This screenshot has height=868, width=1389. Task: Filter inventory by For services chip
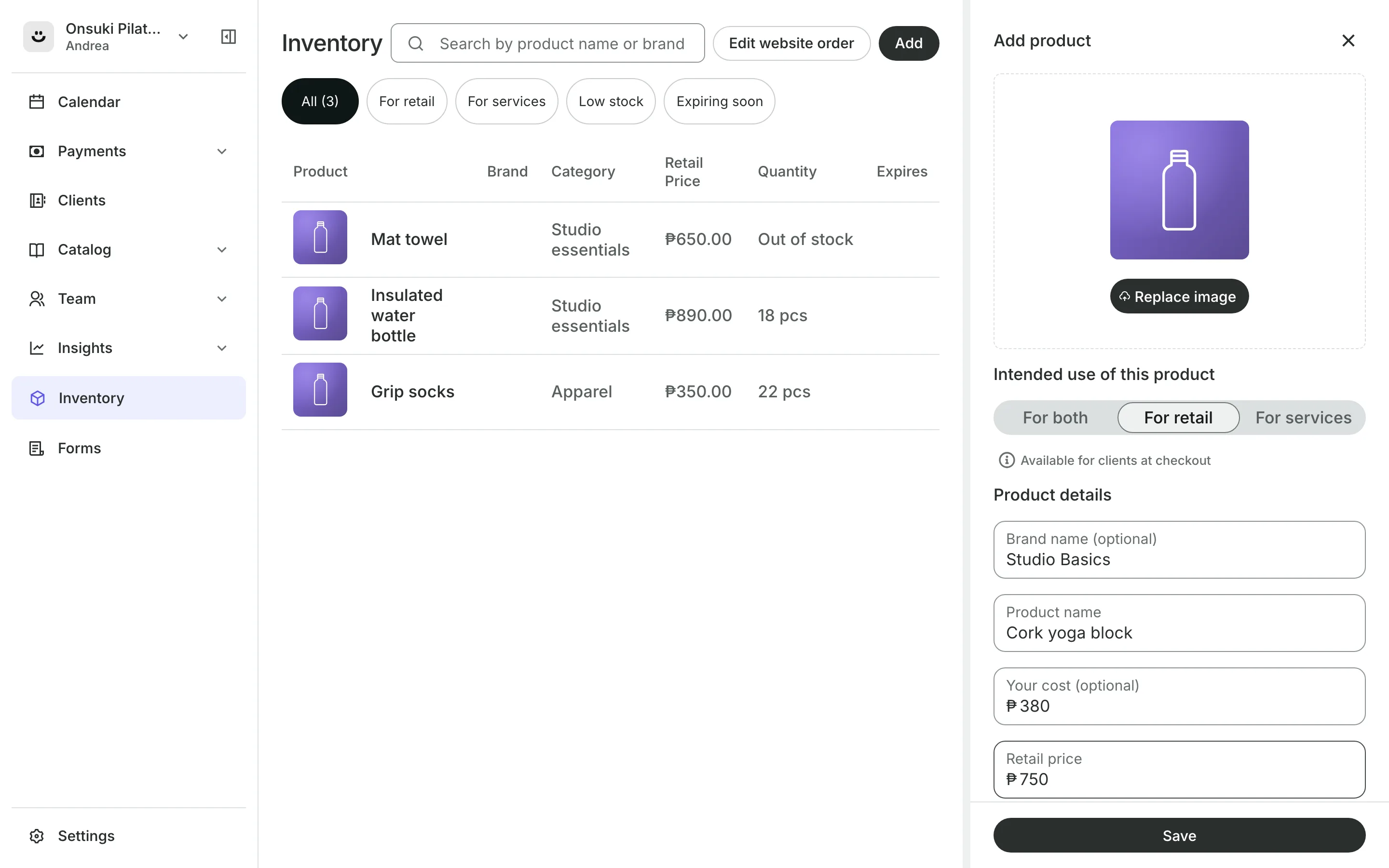click(506, 101)
